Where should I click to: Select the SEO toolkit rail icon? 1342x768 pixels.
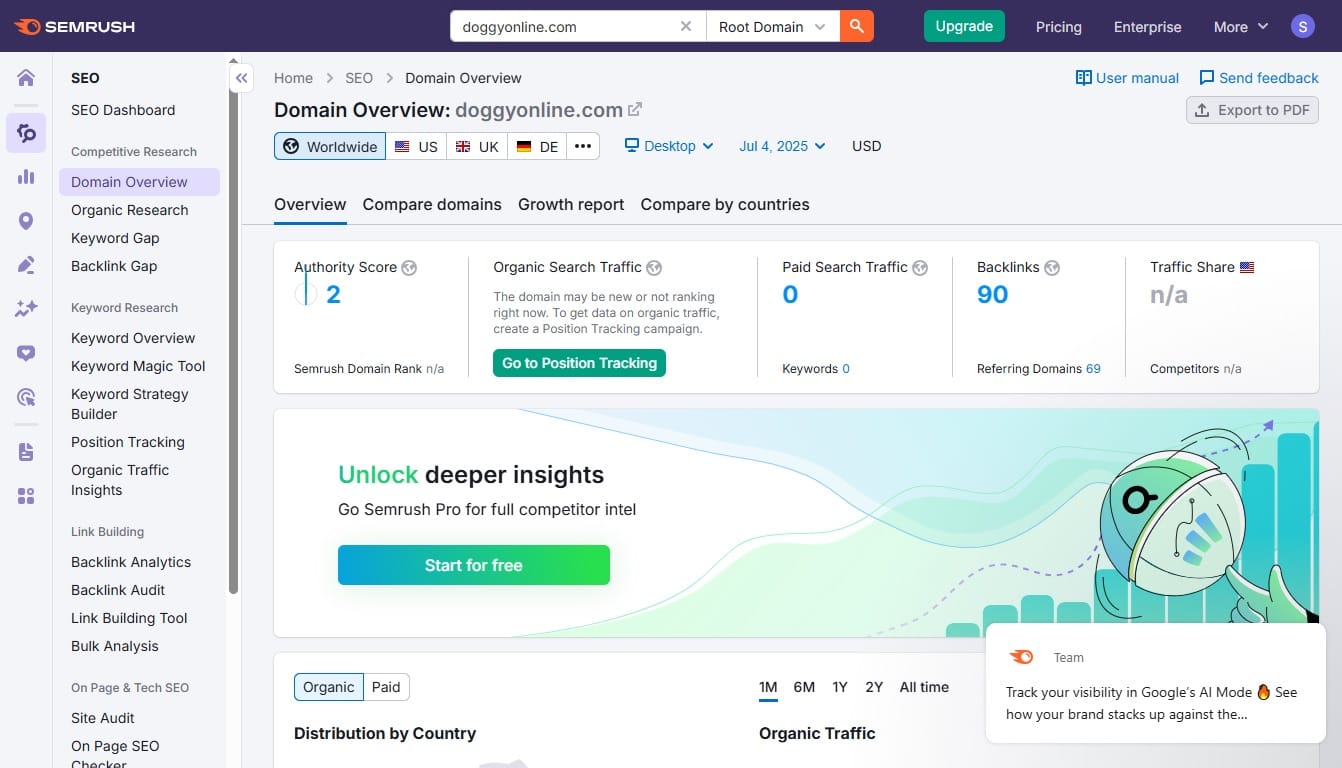click(26, 133)
